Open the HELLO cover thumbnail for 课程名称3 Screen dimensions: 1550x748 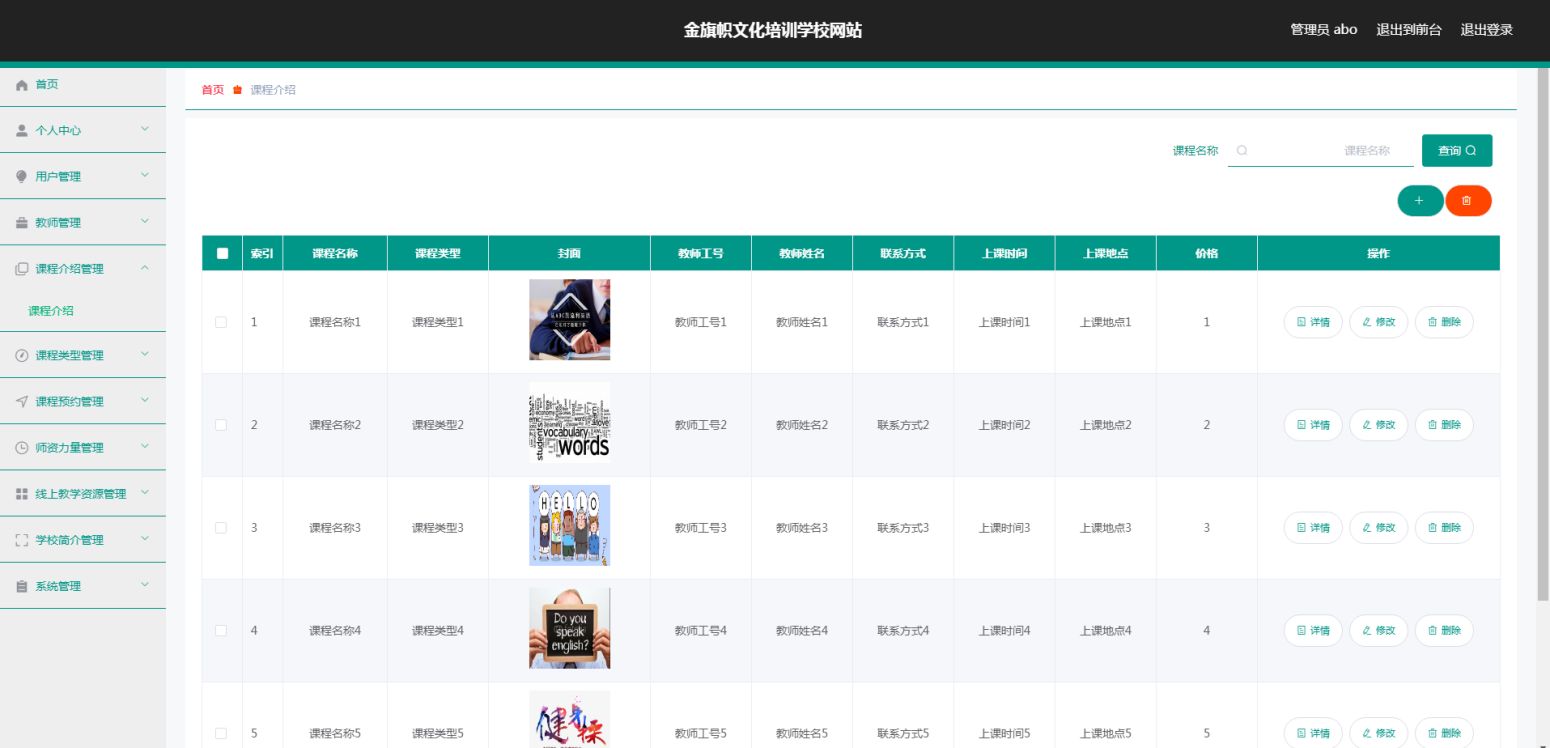(x=569, y=526)
